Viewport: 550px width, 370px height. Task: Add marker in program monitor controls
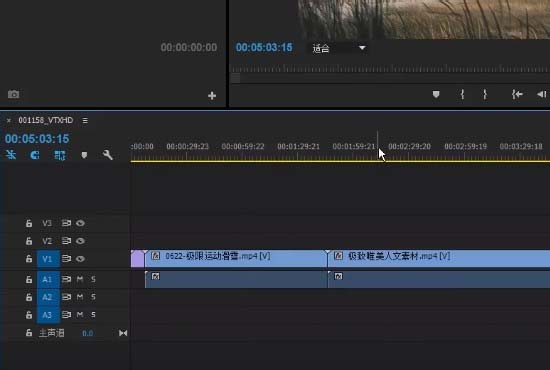tap(436, 94)
